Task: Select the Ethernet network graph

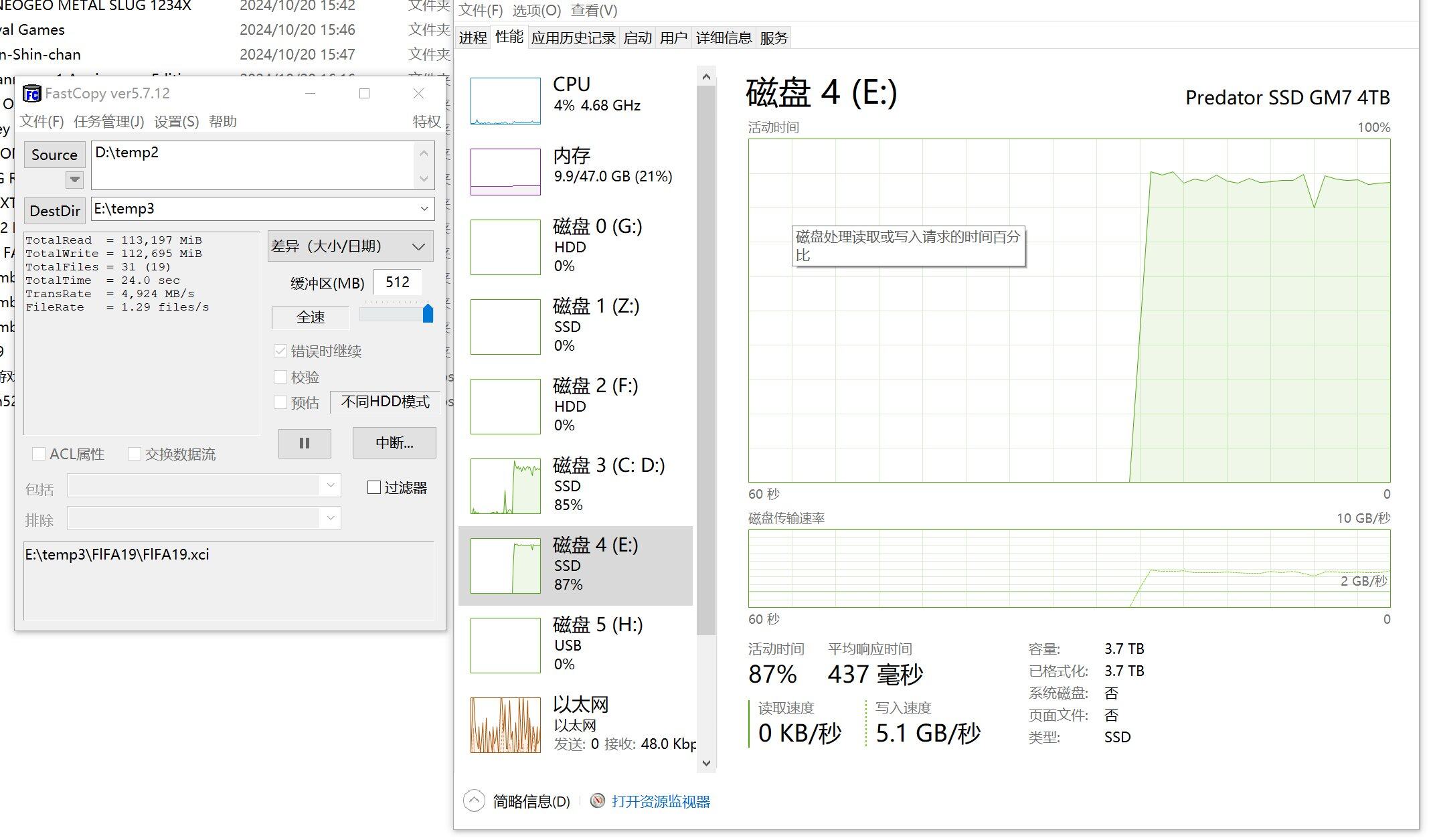Action: tap(505, 725)
